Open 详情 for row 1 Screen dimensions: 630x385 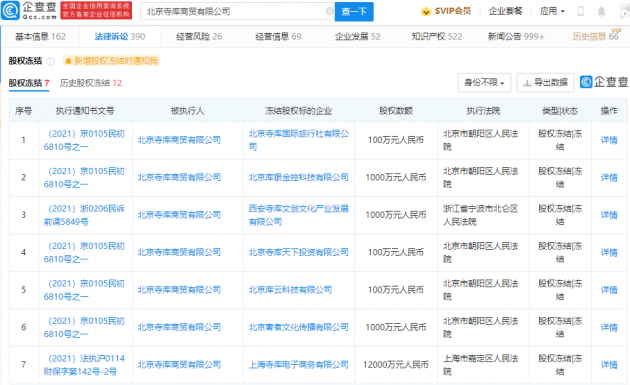(609, 140)
